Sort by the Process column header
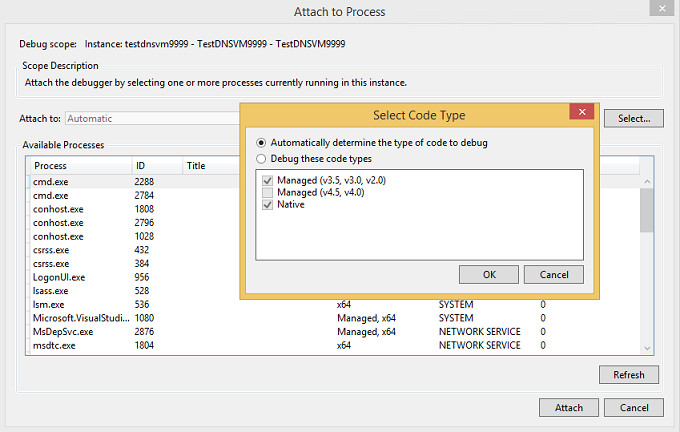This screenshot has width=680, height=432. click(78, 166)
